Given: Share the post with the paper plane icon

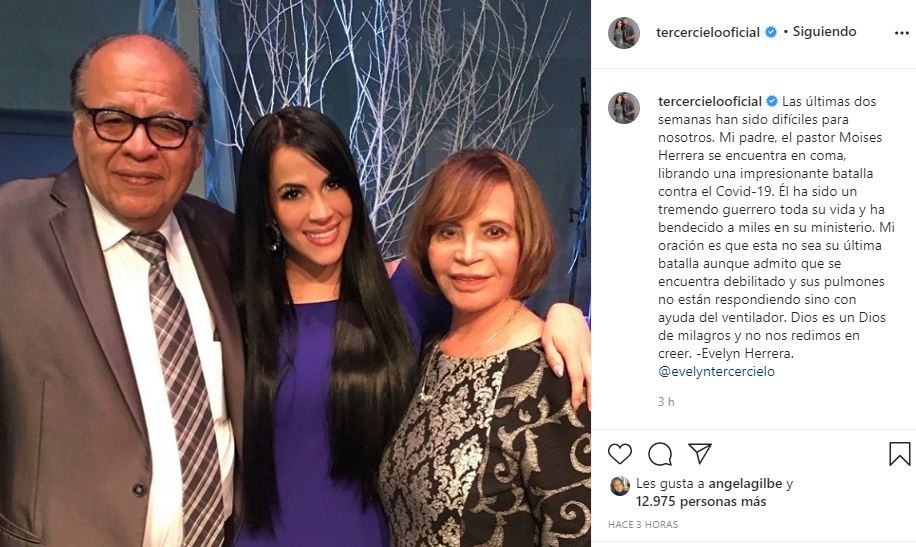Looking at the screenshot, I should [700, 453].
